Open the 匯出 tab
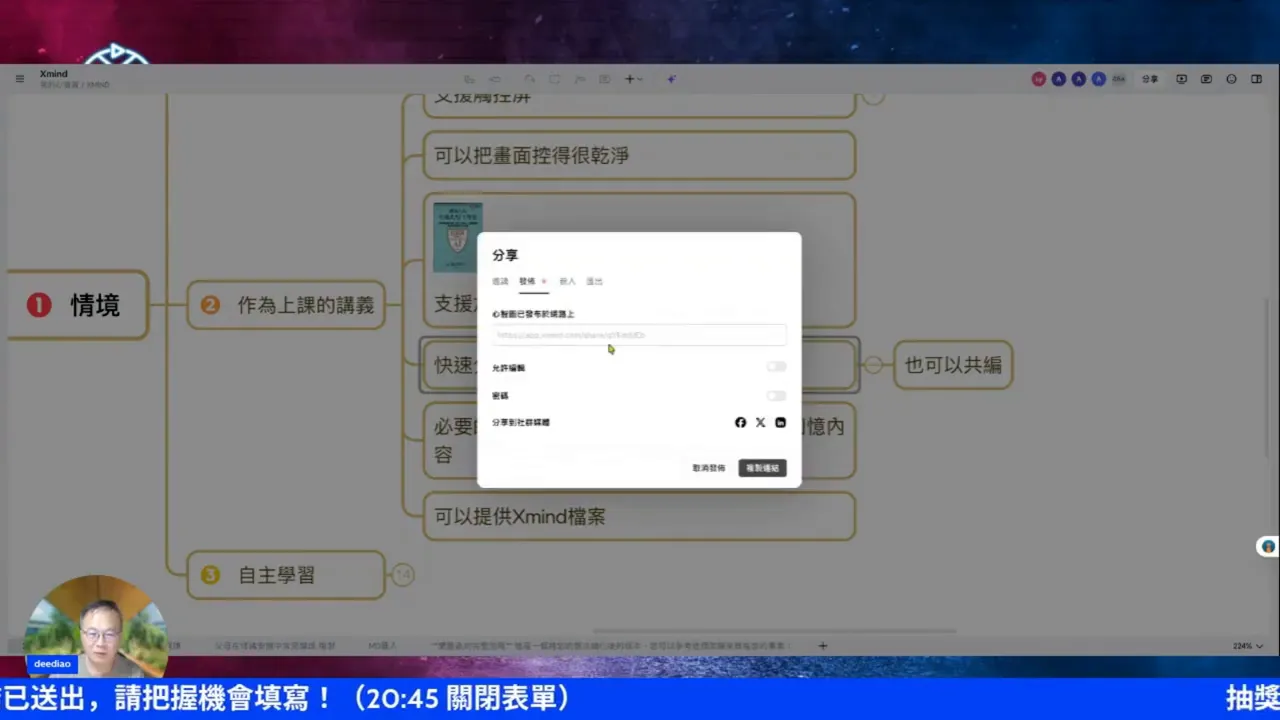Viewport: 1280px width, 720px height. click(594, 281)
